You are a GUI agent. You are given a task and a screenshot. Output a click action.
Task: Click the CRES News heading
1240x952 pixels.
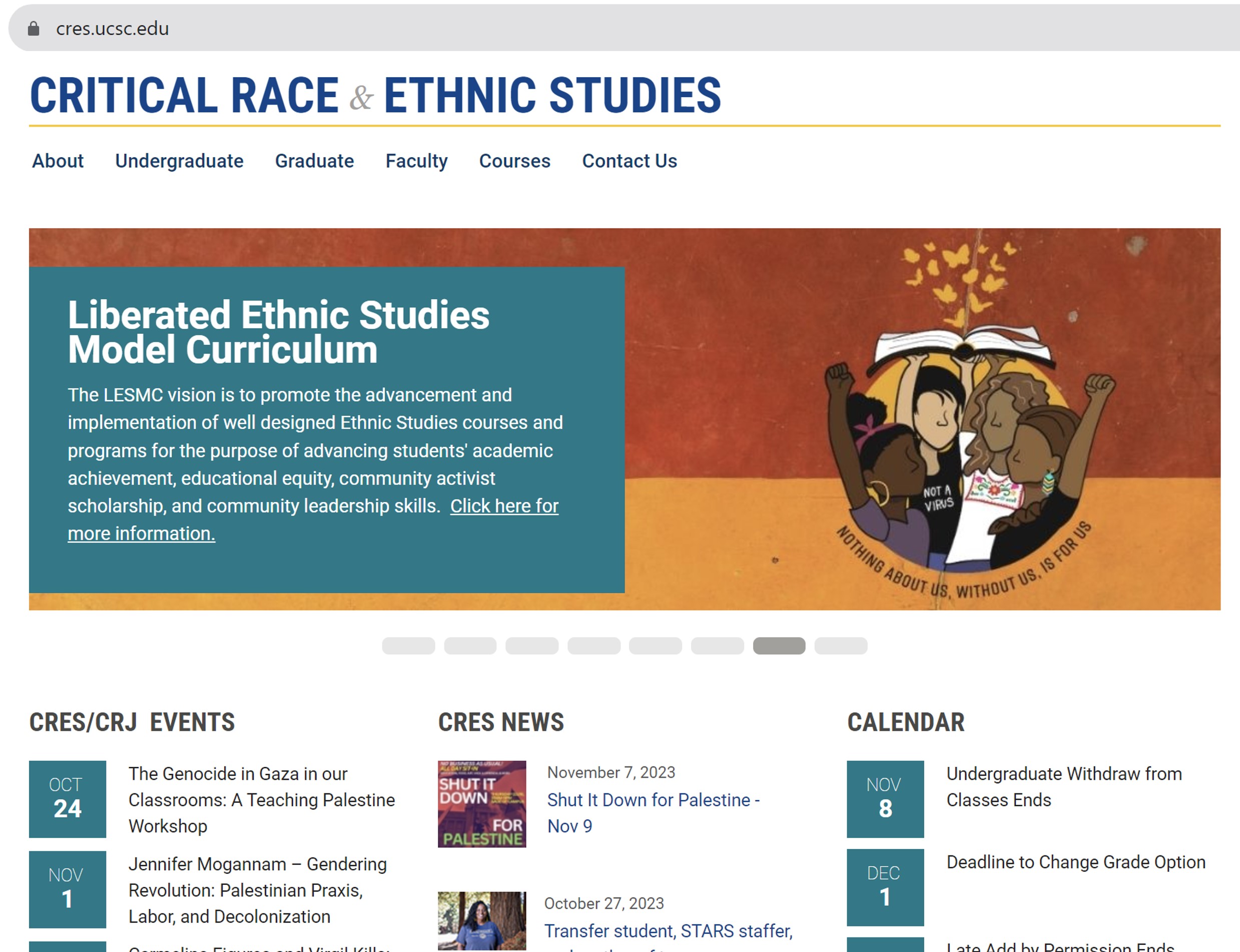click(501, 722)
